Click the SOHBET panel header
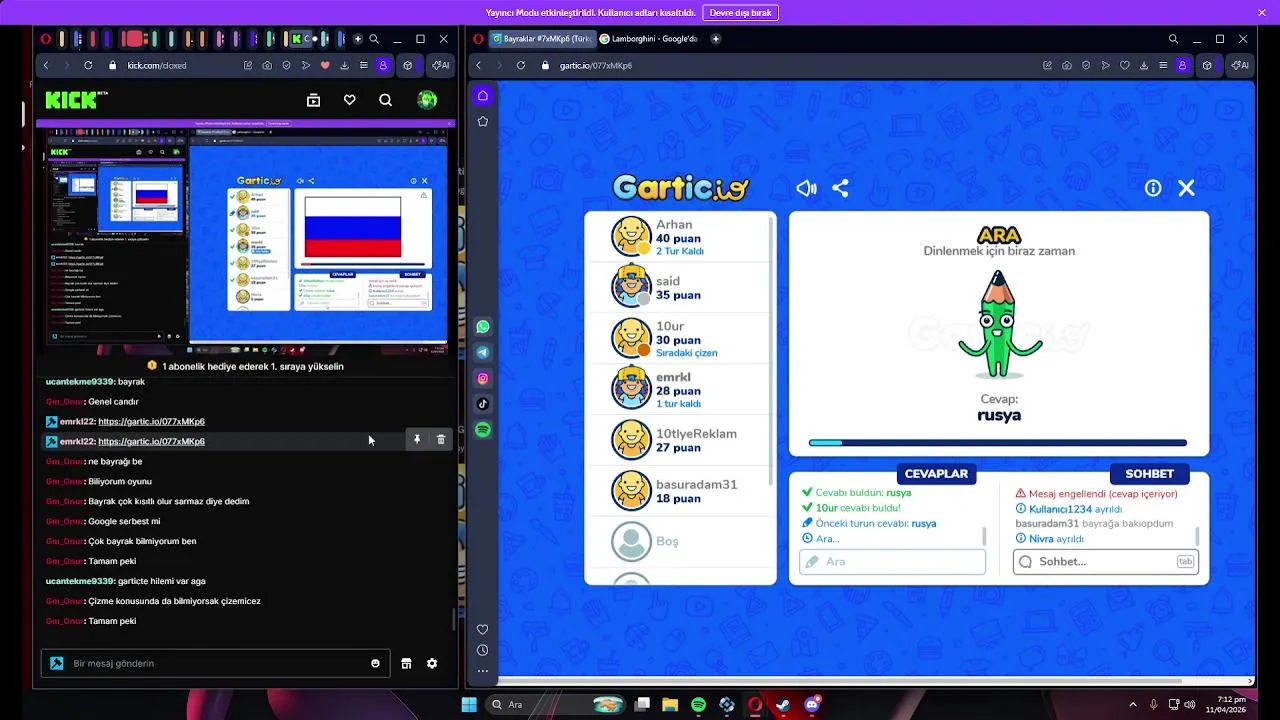Screen dimensions: 1280x720 pos(1149,473)
